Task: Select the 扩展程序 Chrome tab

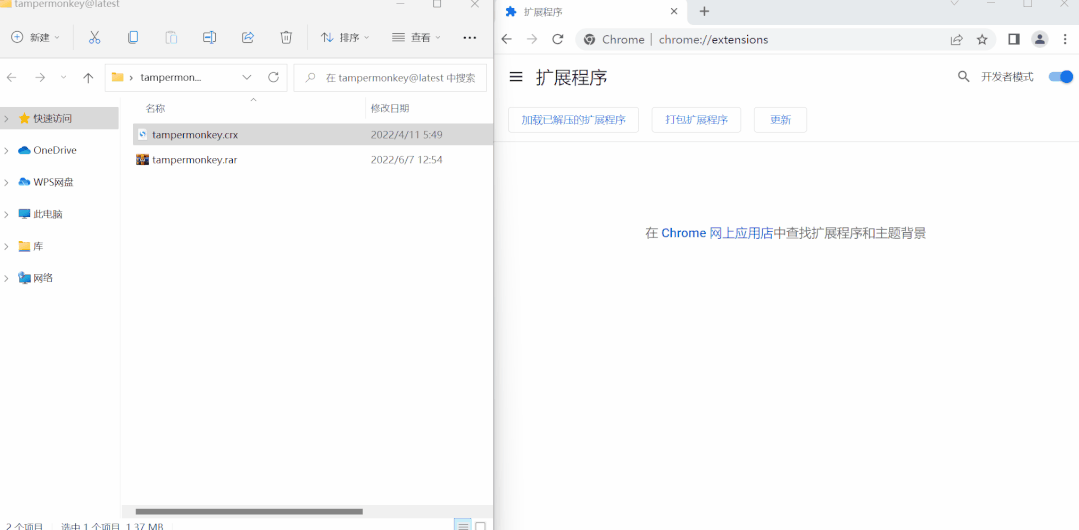Action: tap(592, 12)
